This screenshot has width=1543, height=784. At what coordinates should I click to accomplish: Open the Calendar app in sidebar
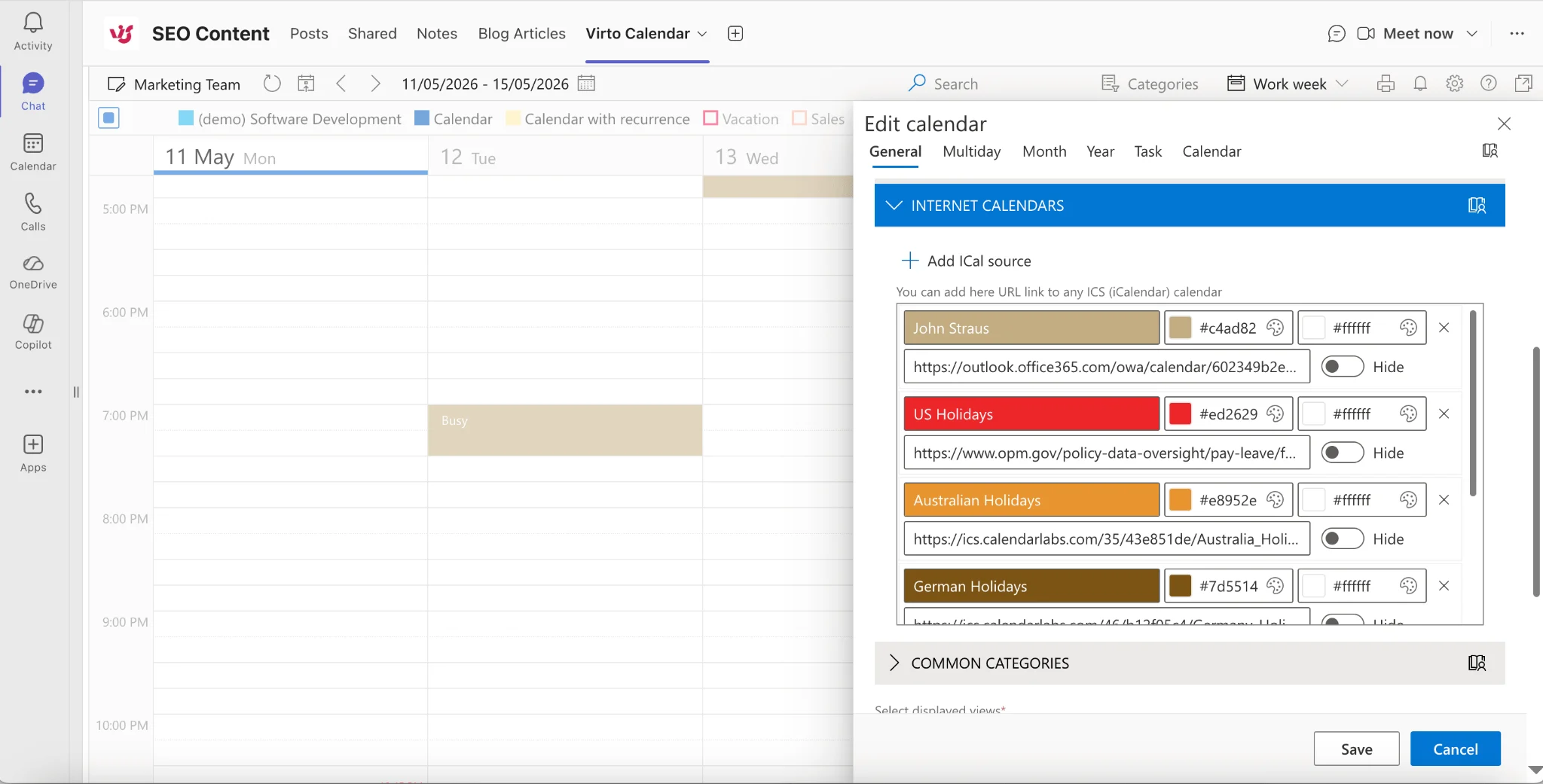(x=33, y=152)
